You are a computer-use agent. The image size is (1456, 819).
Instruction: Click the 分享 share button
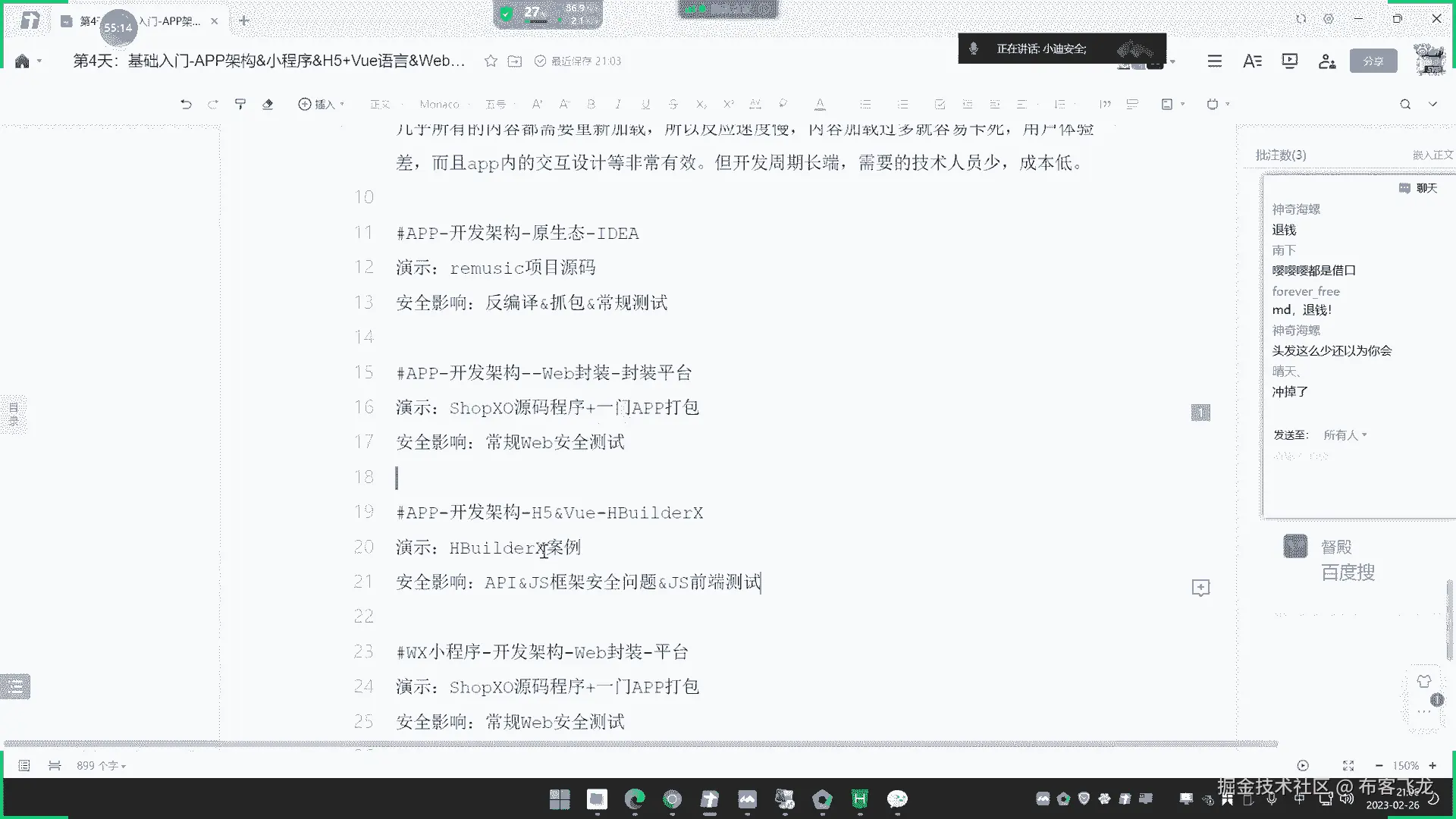1373,61
